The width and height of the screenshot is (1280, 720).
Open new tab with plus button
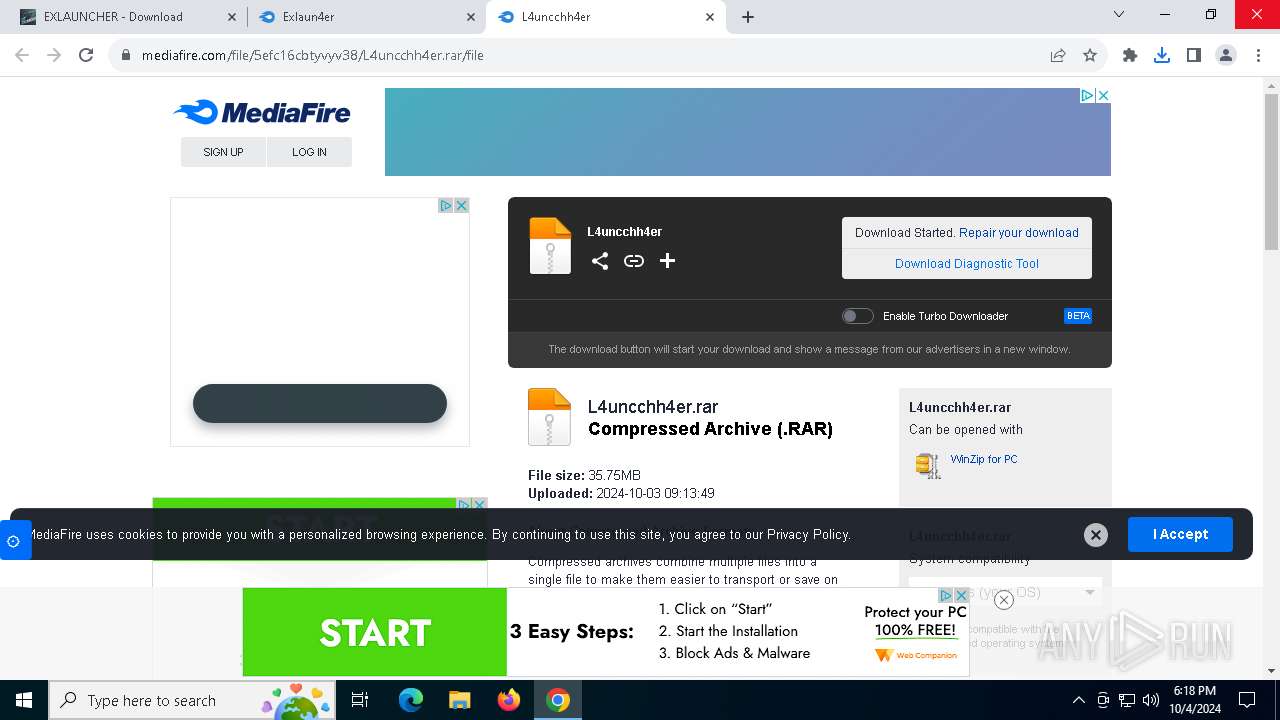click(x=748, y=17)
